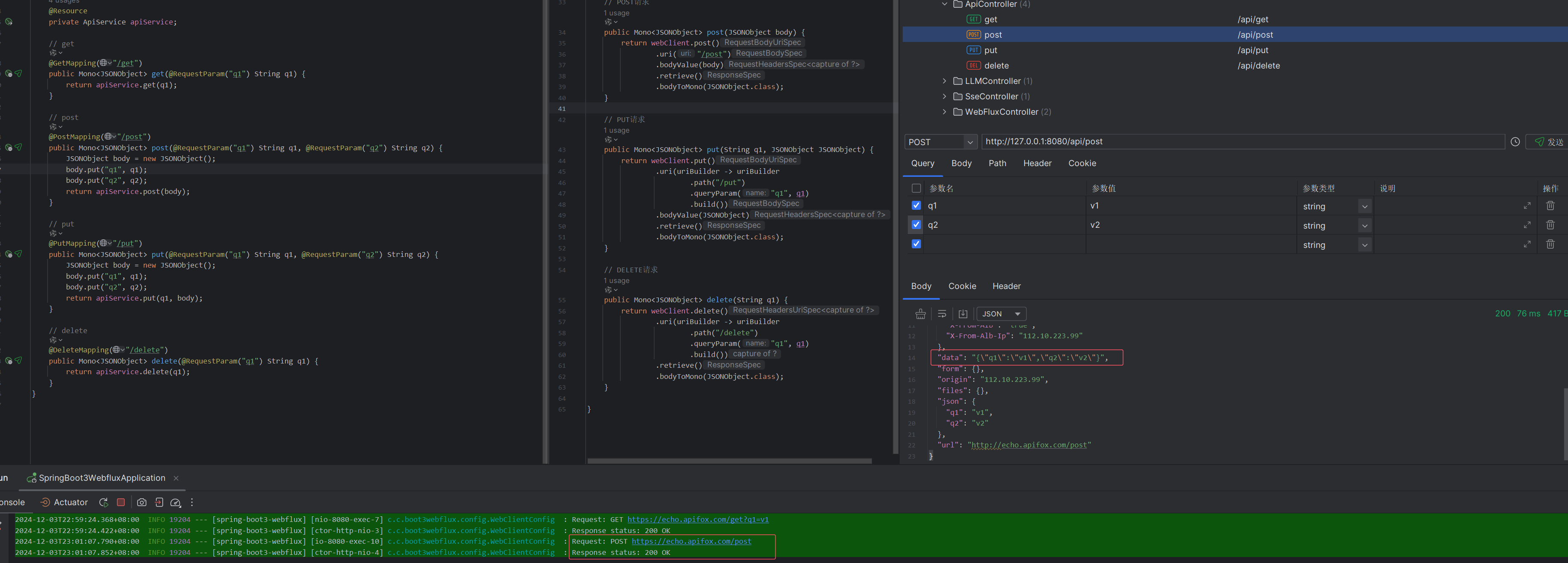Click the endpoint gutter icon beside delete method
The height and width of the screenshot is (563, 1568).
9,360
